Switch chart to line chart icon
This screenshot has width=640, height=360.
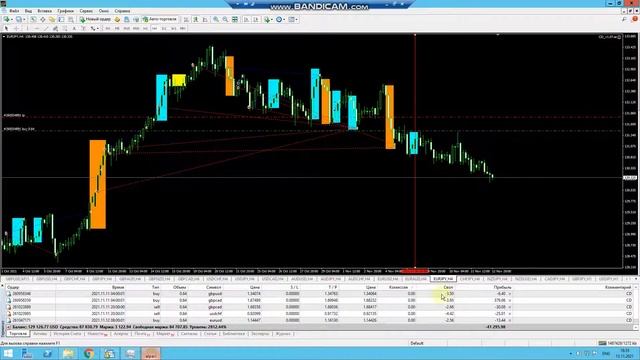pos(205,19)
